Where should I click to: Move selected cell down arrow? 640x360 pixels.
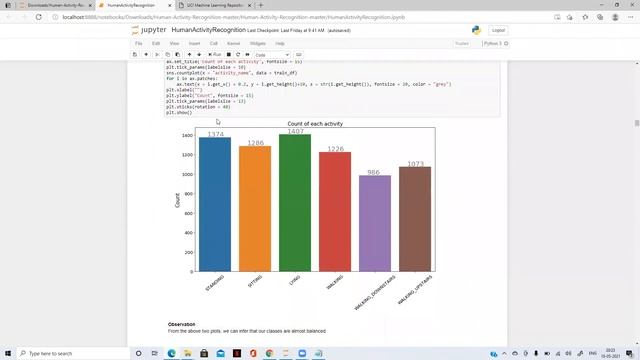[x=199, y=55]
